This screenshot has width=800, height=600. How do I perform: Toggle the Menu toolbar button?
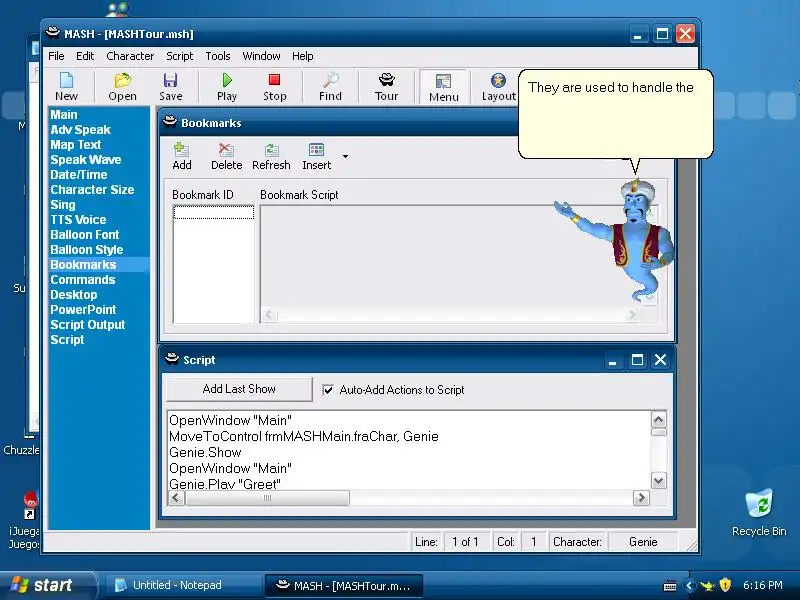pyautogui.click(x=443, y=87)
